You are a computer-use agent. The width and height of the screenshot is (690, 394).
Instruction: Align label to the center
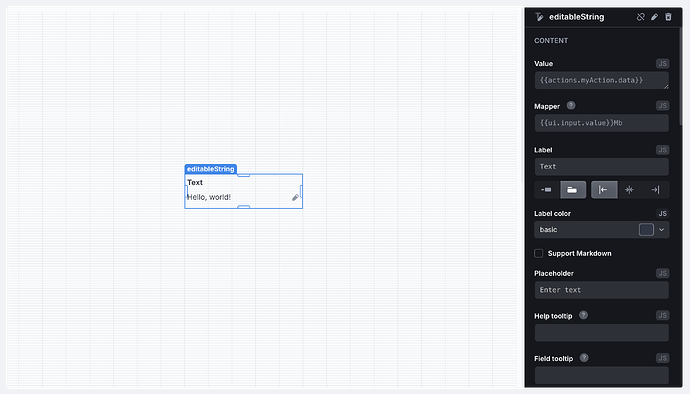coord(629,190)
